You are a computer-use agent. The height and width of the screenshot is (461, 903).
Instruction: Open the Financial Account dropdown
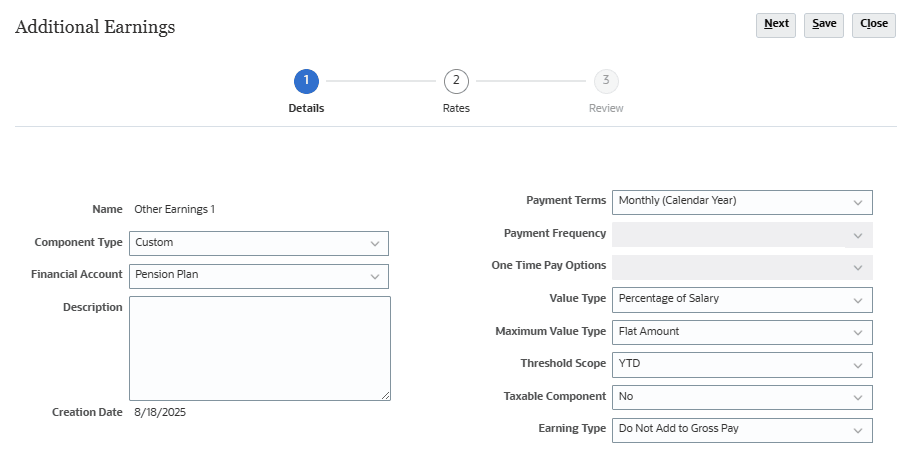coord(259,276)
